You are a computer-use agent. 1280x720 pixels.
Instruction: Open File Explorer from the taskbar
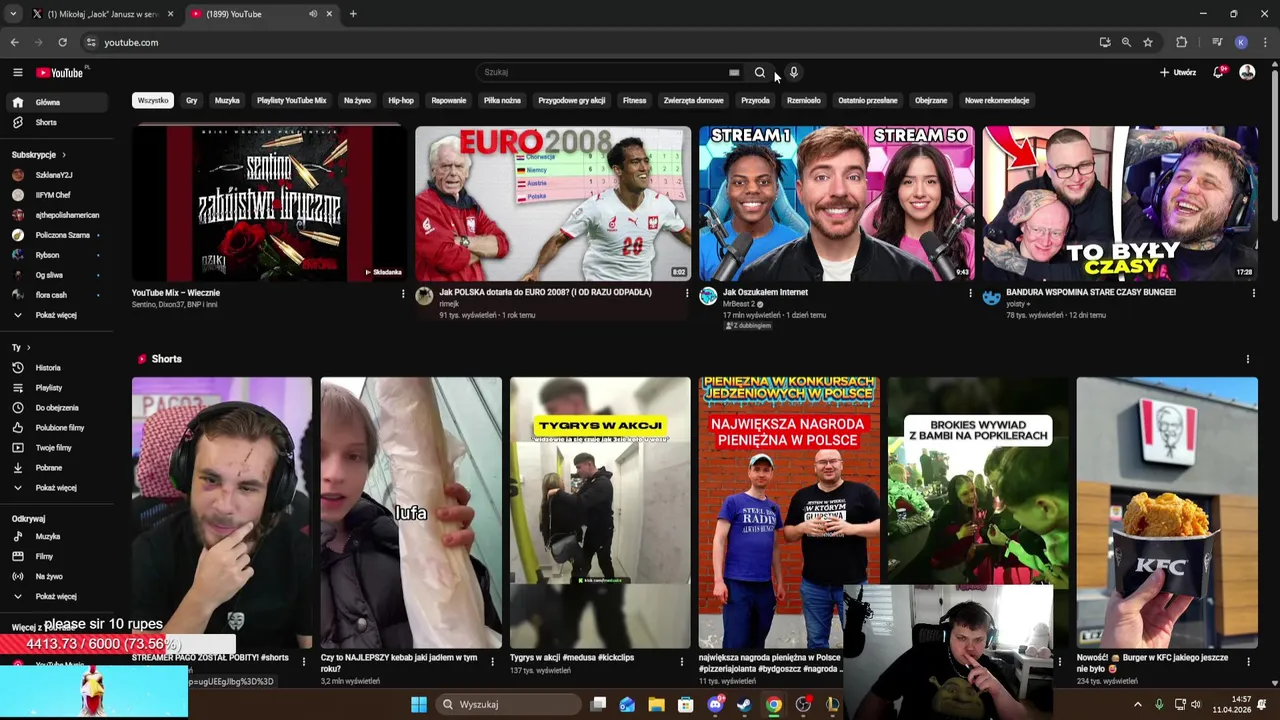click(x=656, y=704)
